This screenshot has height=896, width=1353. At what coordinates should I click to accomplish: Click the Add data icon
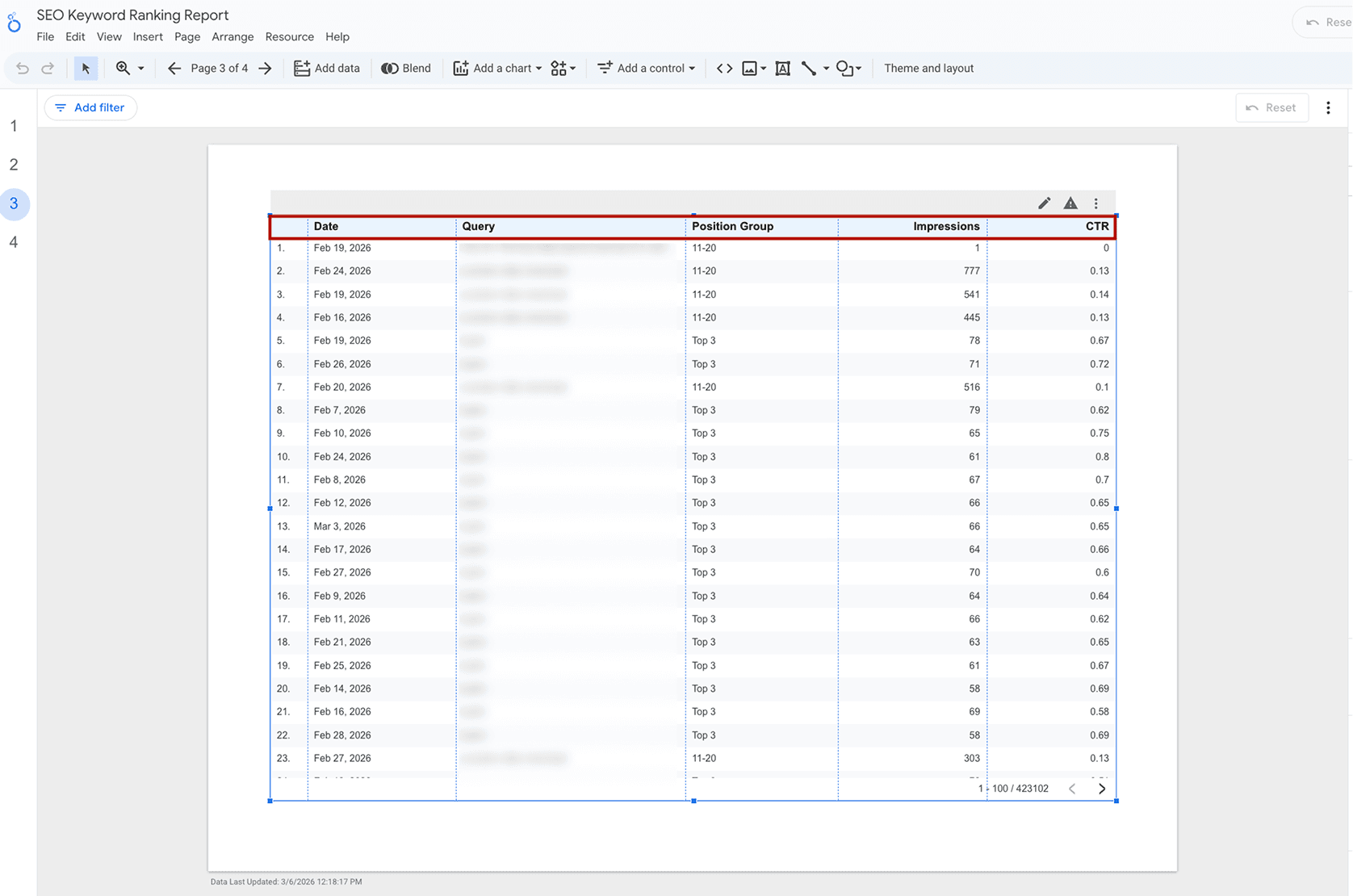pos(301,68)
